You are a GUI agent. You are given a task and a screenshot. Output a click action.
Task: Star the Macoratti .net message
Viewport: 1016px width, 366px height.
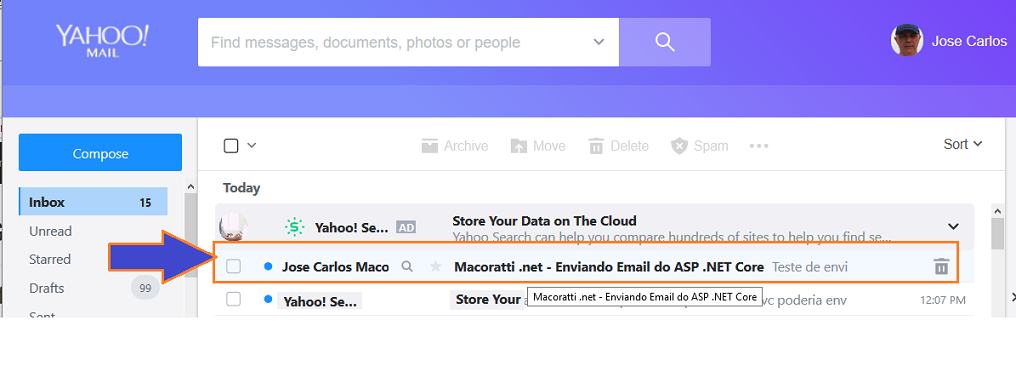435,266
